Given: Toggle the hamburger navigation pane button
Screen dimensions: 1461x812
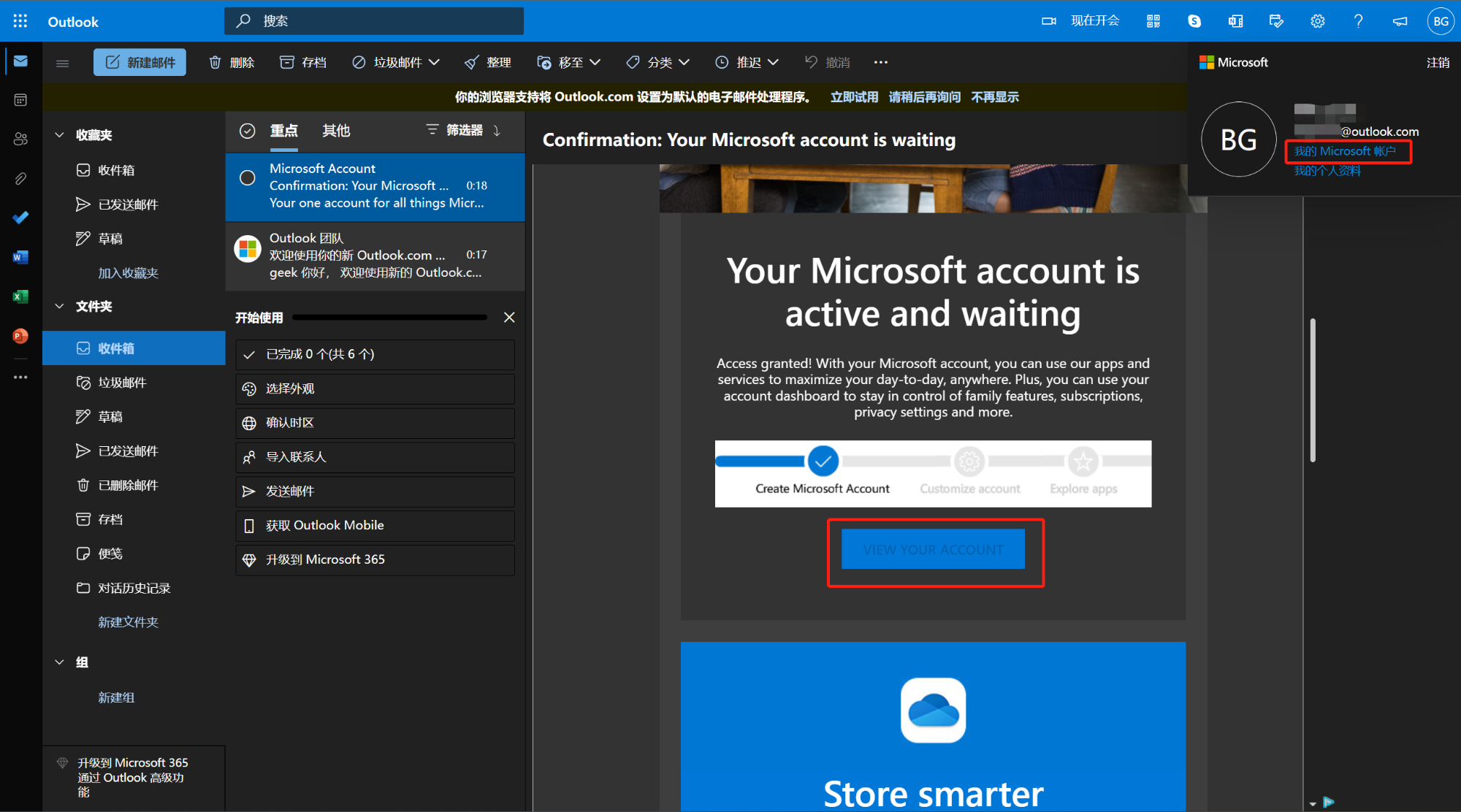Looking at the screenshot, I should [63, 63].
